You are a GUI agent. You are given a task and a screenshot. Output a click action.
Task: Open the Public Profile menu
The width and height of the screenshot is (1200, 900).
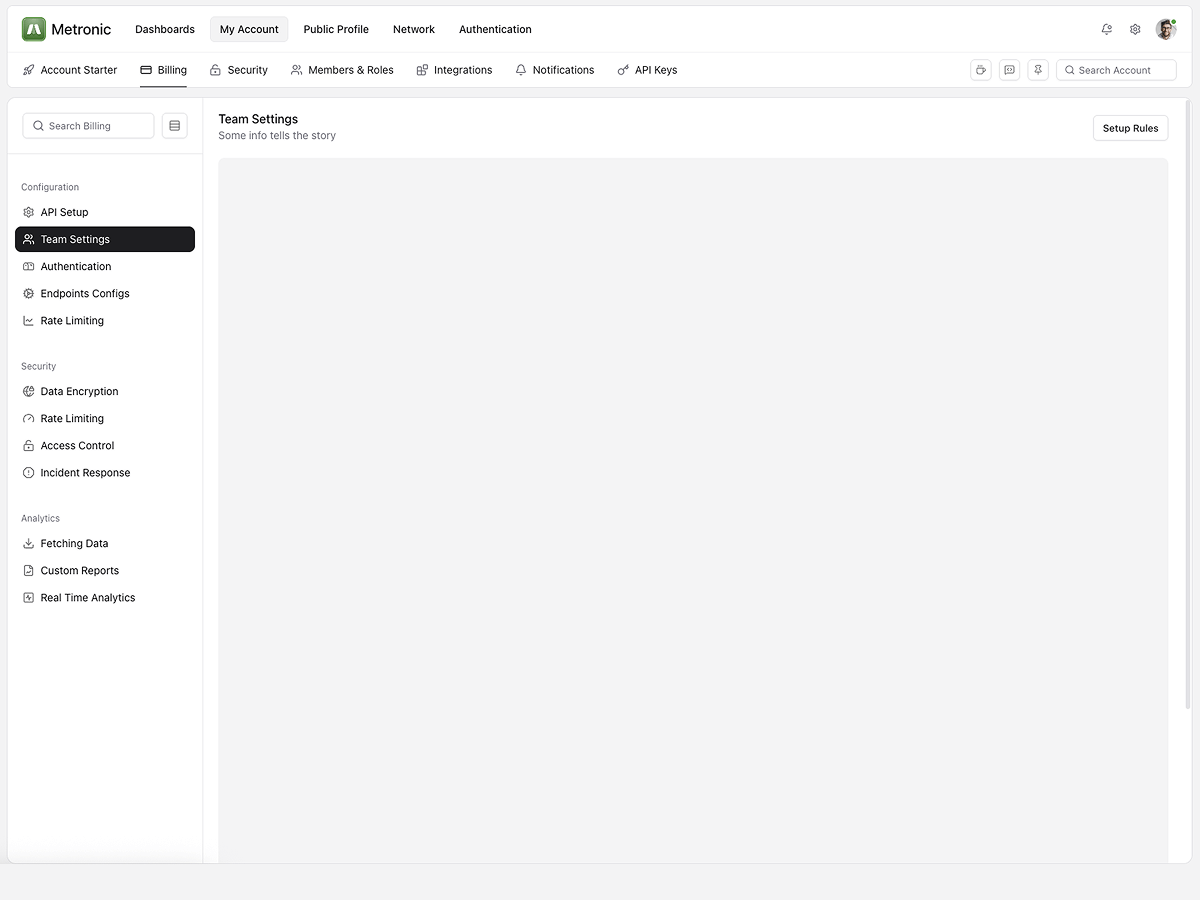click(x=336, y=29)
